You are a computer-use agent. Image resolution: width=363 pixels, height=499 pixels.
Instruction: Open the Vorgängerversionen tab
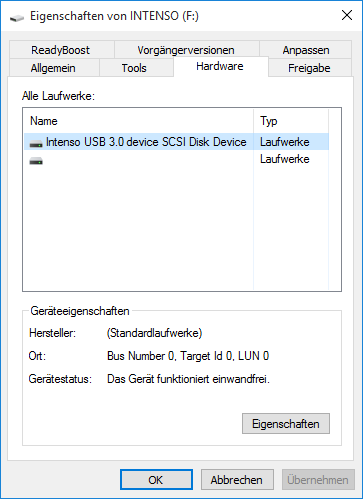[x=186, y=50]
